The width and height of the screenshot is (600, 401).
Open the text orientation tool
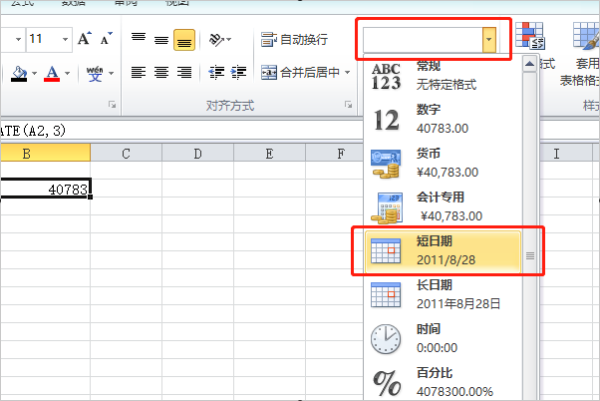pos(215,39)
